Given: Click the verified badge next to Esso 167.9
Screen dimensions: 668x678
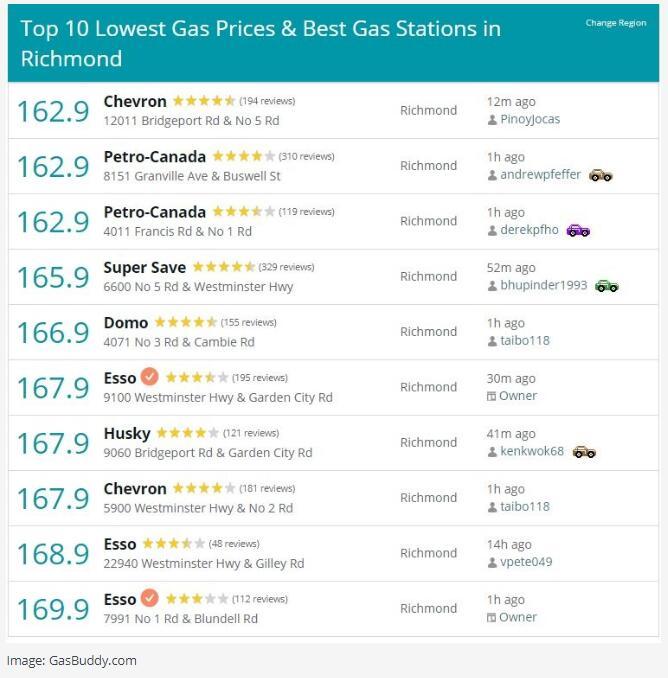Looking at the screenshot, I should point(150,377).
